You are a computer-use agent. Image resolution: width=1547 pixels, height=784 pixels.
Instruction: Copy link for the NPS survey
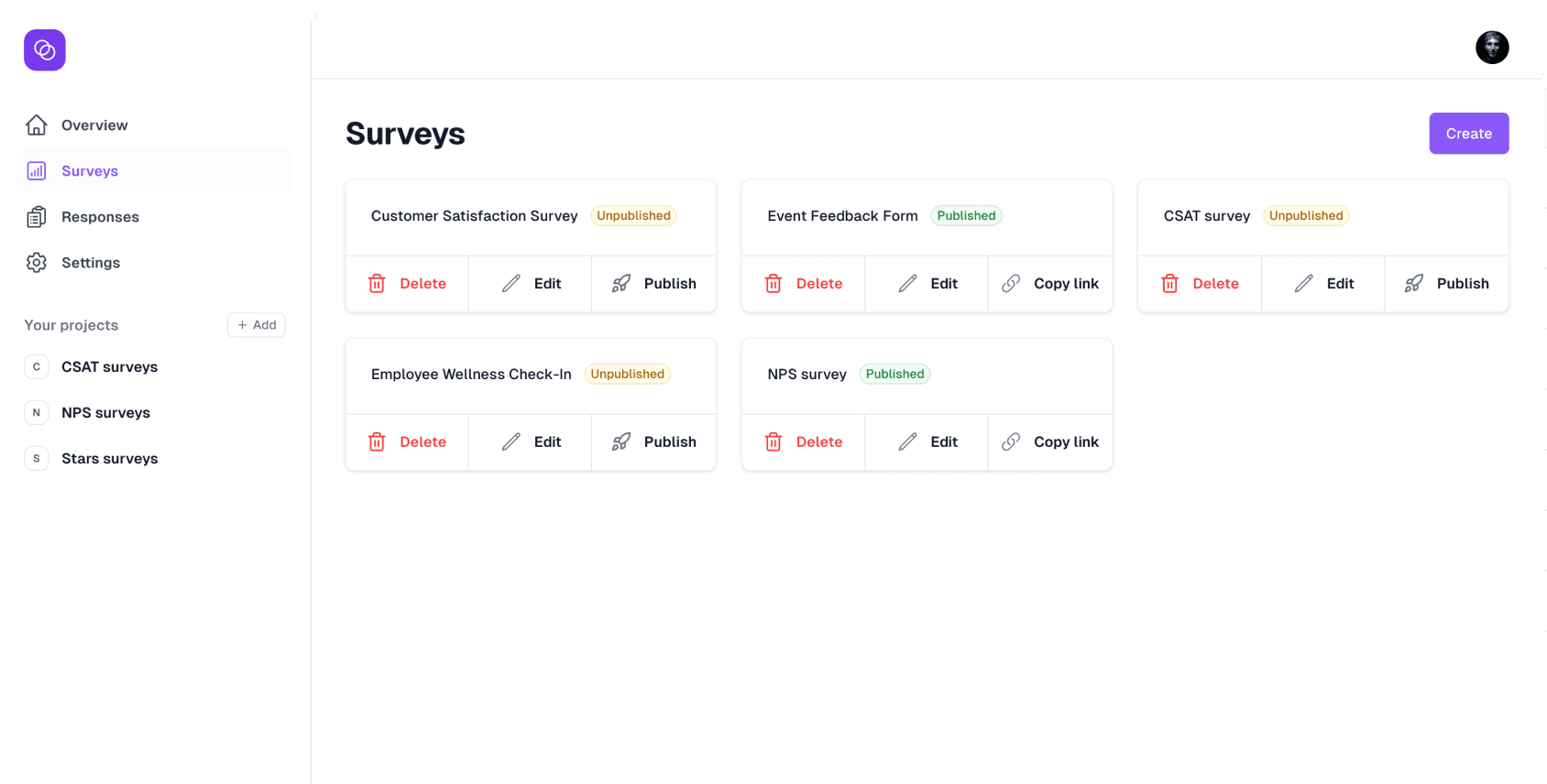point(1050,442)
